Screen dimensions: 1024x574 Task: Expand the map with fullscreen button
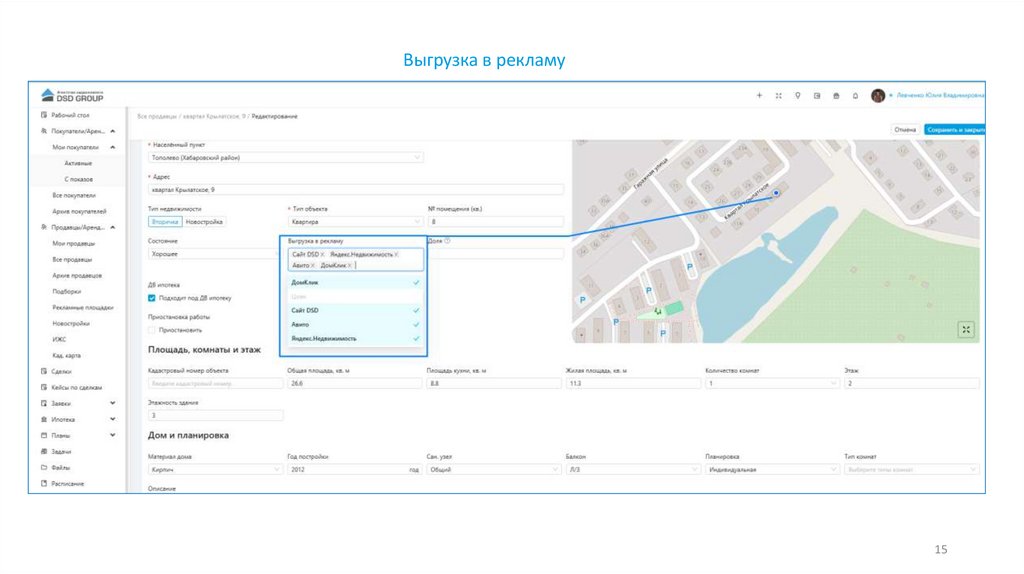(x=966, y=329)
